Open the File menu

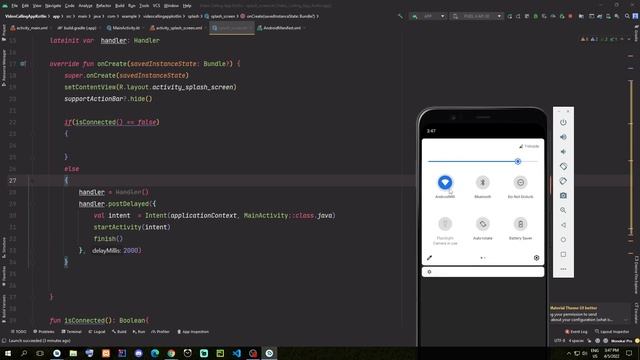[15, 6]
